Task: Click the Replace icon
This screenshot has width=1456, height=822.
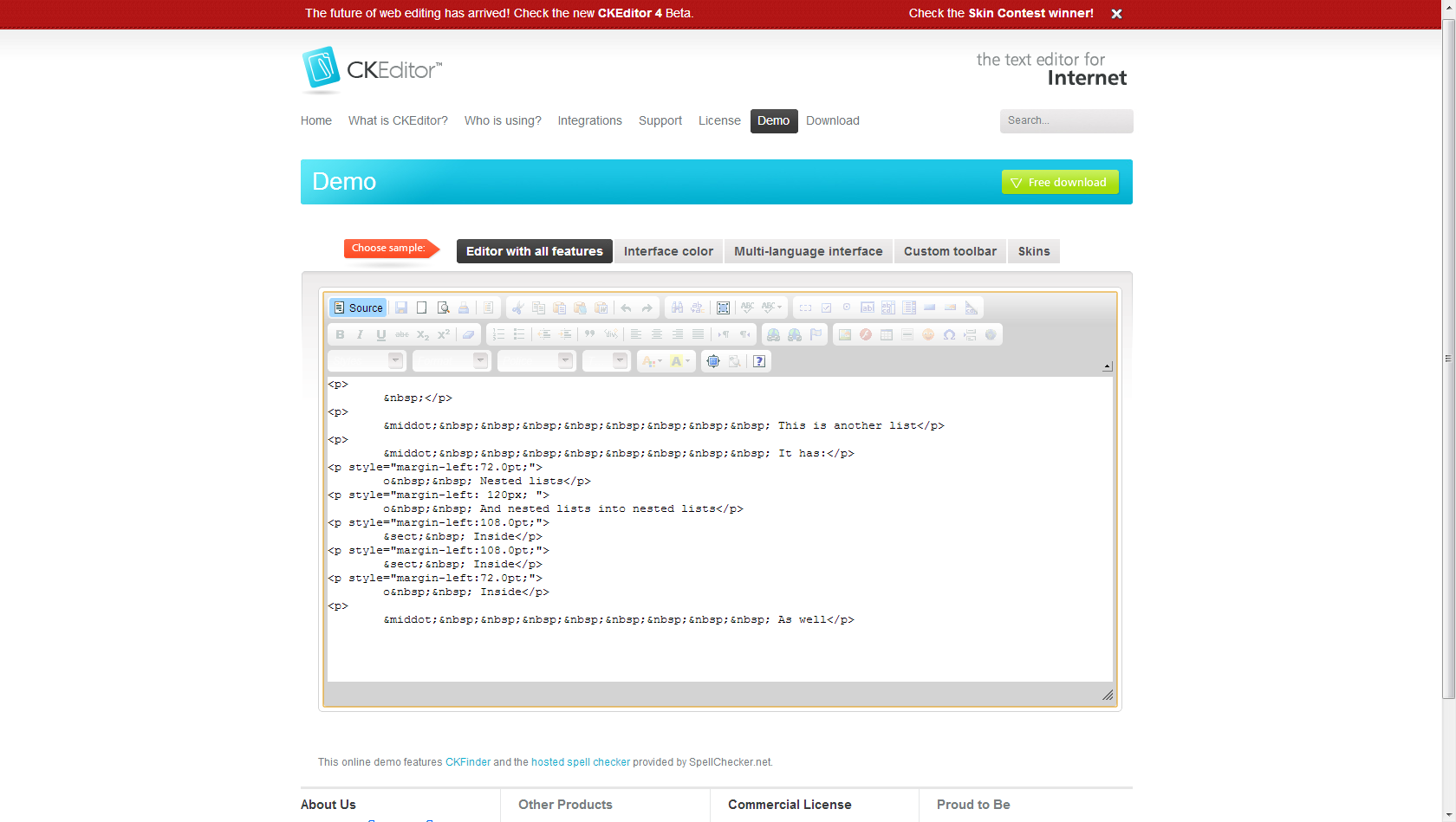Action: [698, 307]
